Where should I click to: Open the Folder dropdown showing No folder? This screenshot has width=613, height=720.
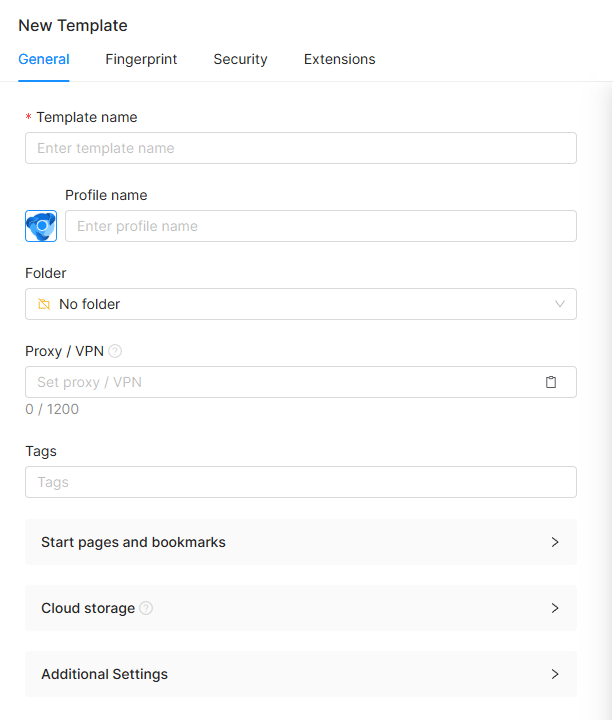pyautogui.click(x=301, y=304)
